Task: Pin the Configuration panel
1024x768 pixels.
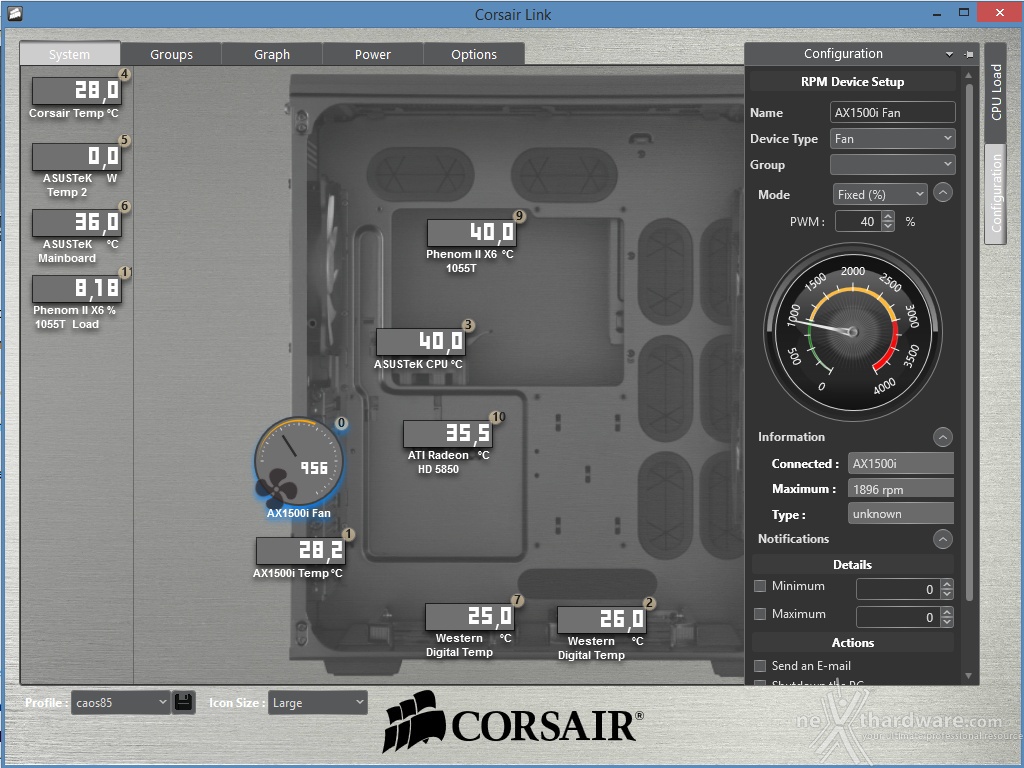Action: click(969, 54)
